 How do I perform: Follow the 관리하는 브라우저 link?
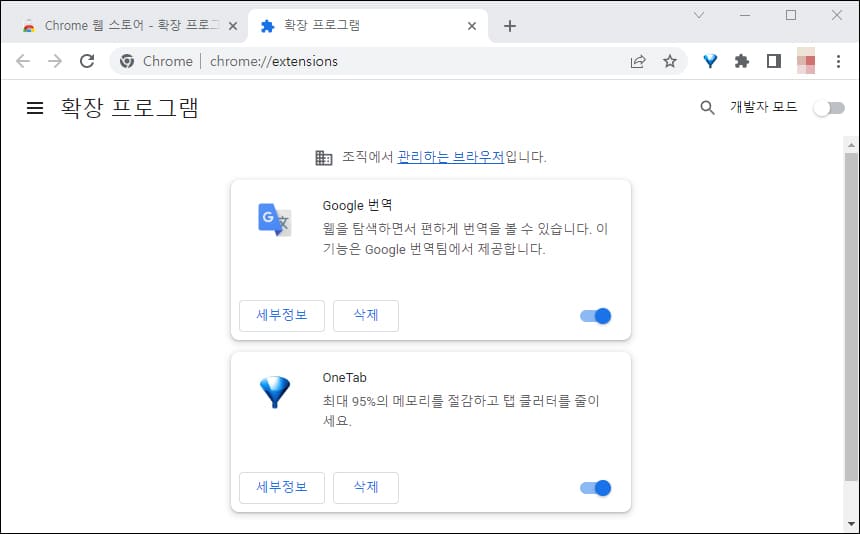coord(450,157)
